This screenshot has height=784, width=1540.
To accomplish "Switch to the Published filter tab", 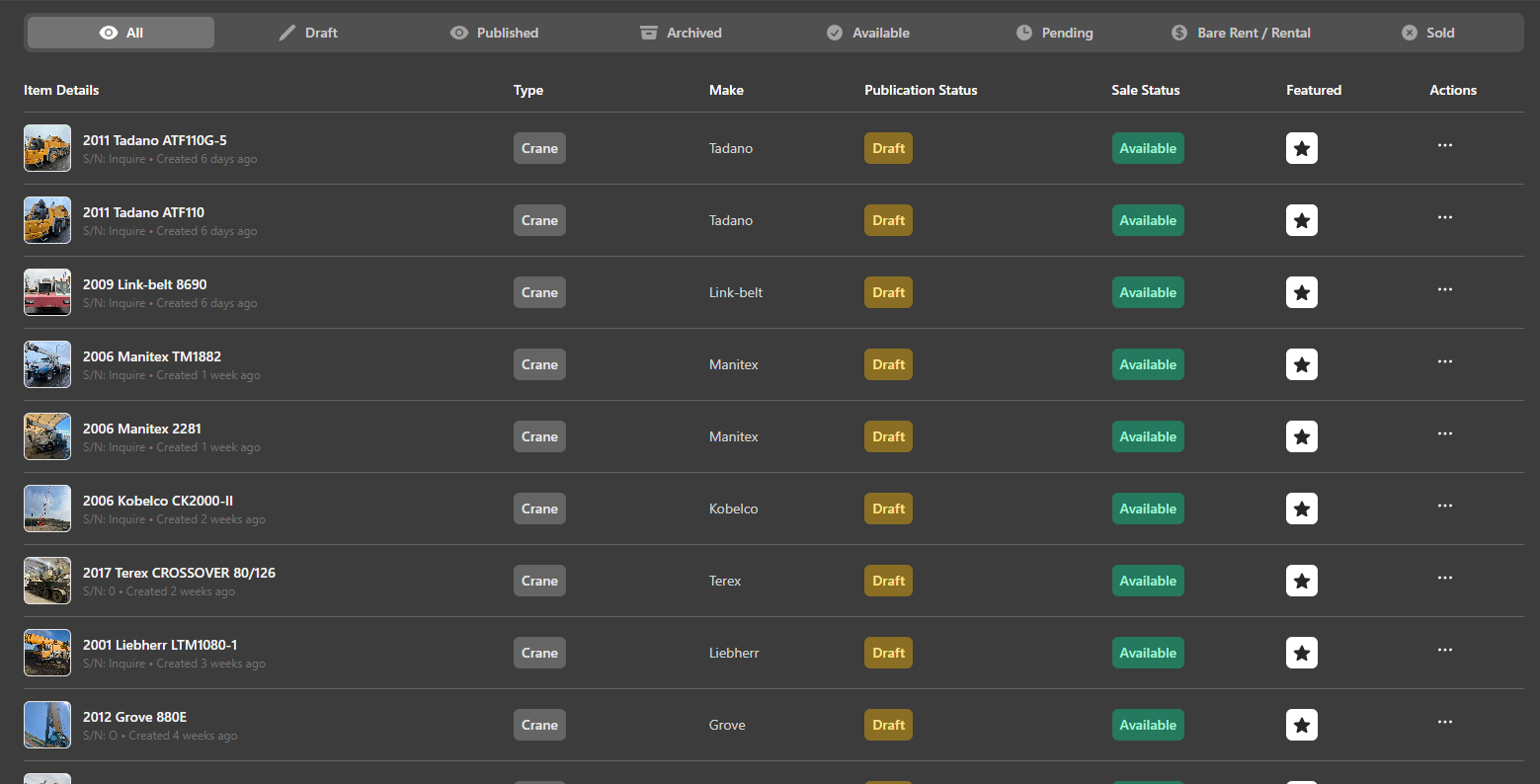I will click(x=494, y=33).
